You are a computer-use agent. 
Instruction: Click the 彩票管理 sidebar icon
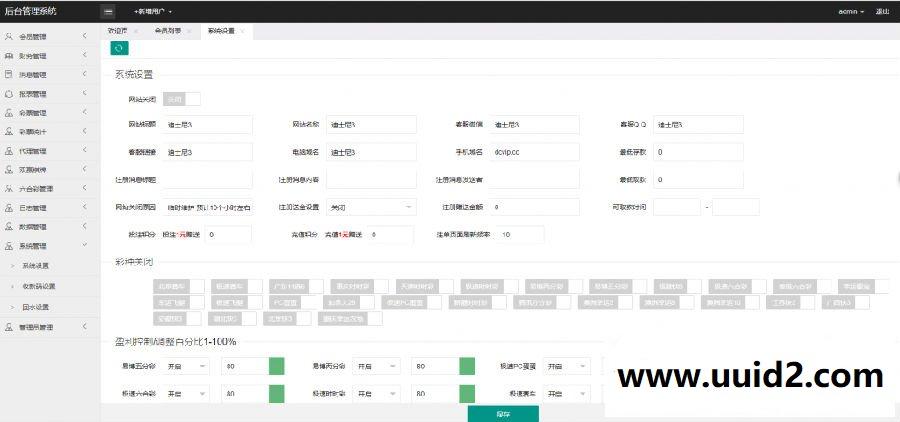point(9,113)
